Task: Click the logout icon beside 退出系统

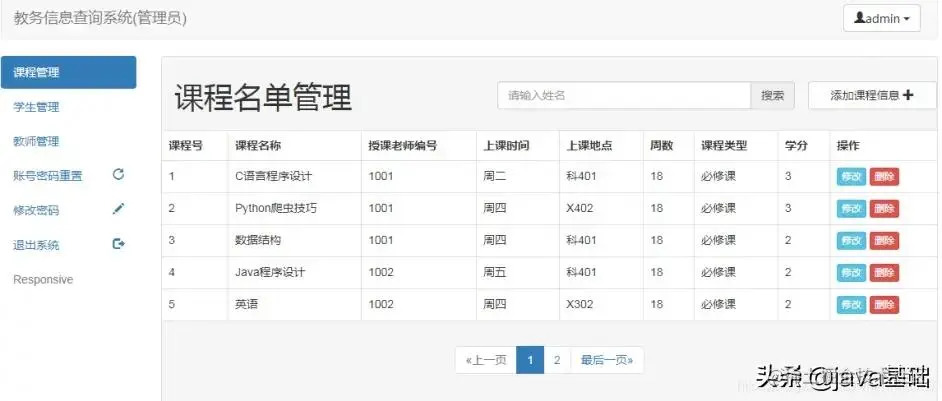Action: [x=118, y=243]
